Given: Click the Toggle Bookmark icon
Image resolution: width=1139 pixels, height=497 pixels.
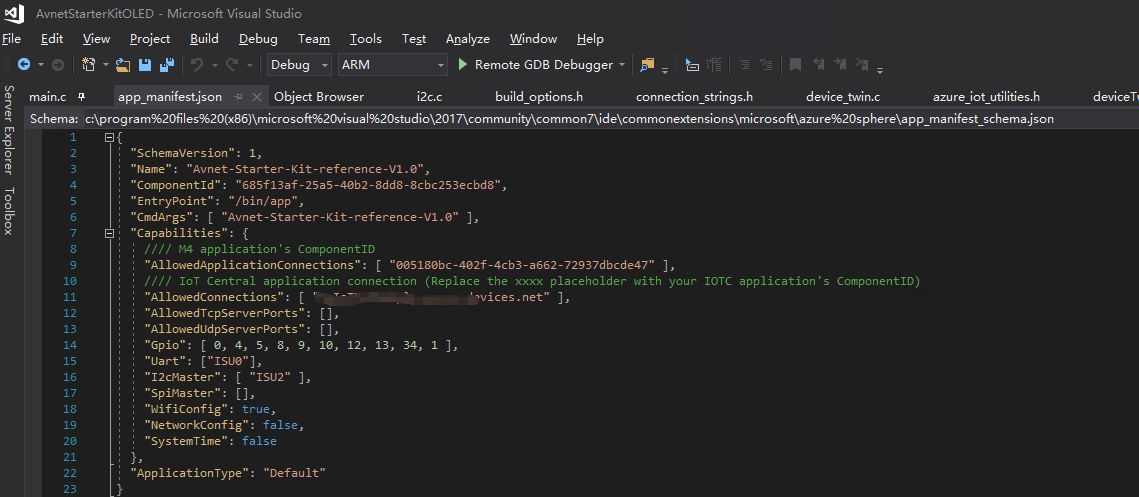Looking at the screenshot, I should (x=796, y=65).
